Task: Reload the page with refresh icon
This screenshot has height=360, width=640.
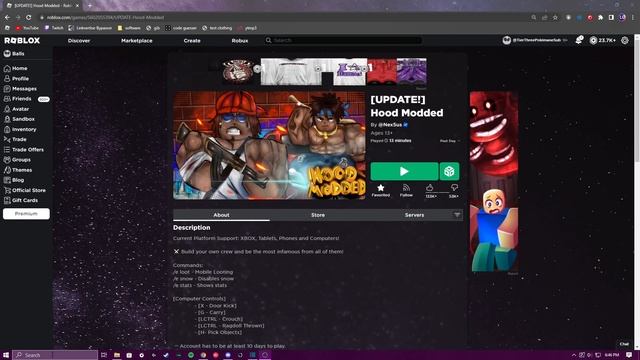Action: tap(29, 18)
